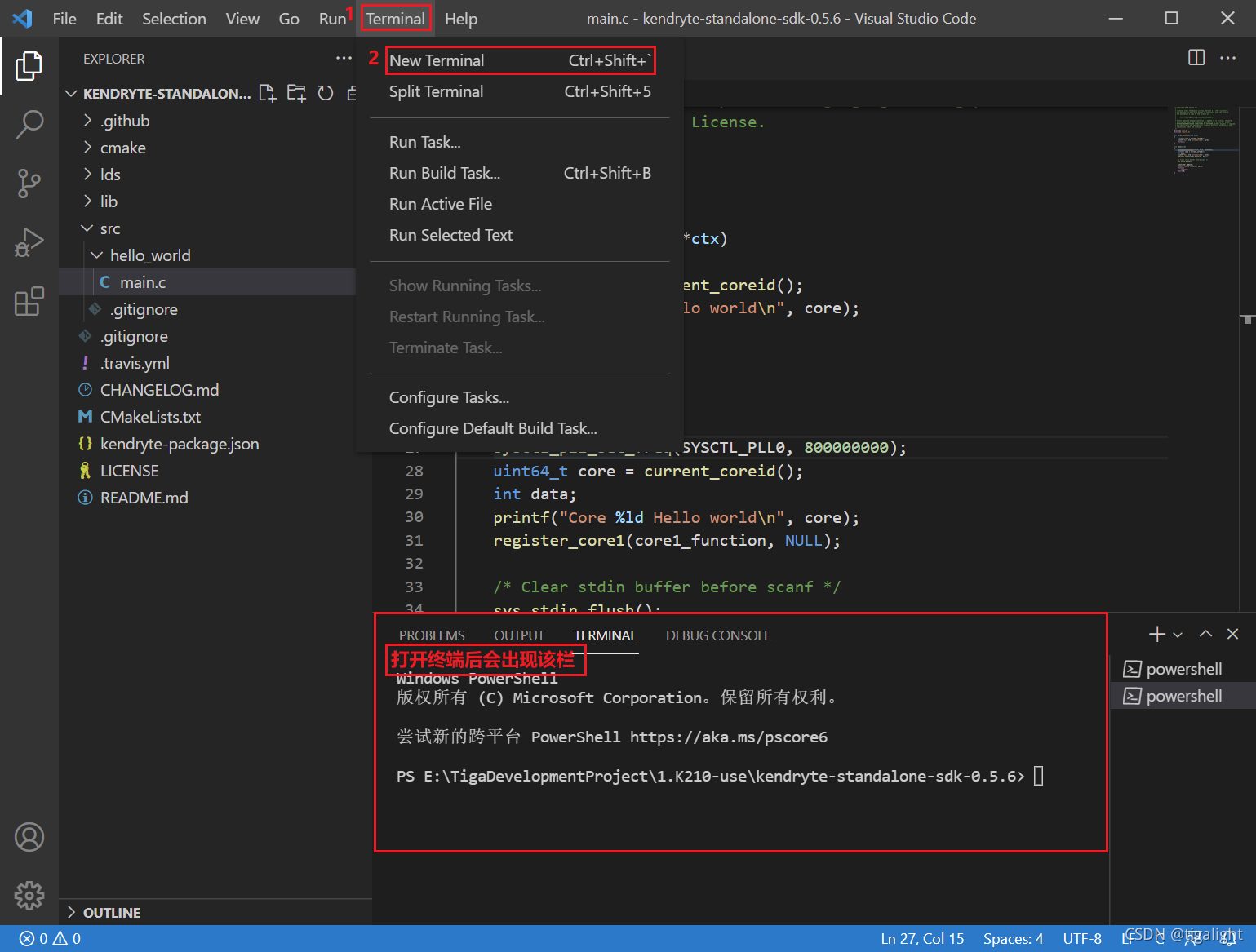Choose Configure Tasks... menu entry
The width and height of the screenshot is (1256, 952).
(x=520, y=397)
